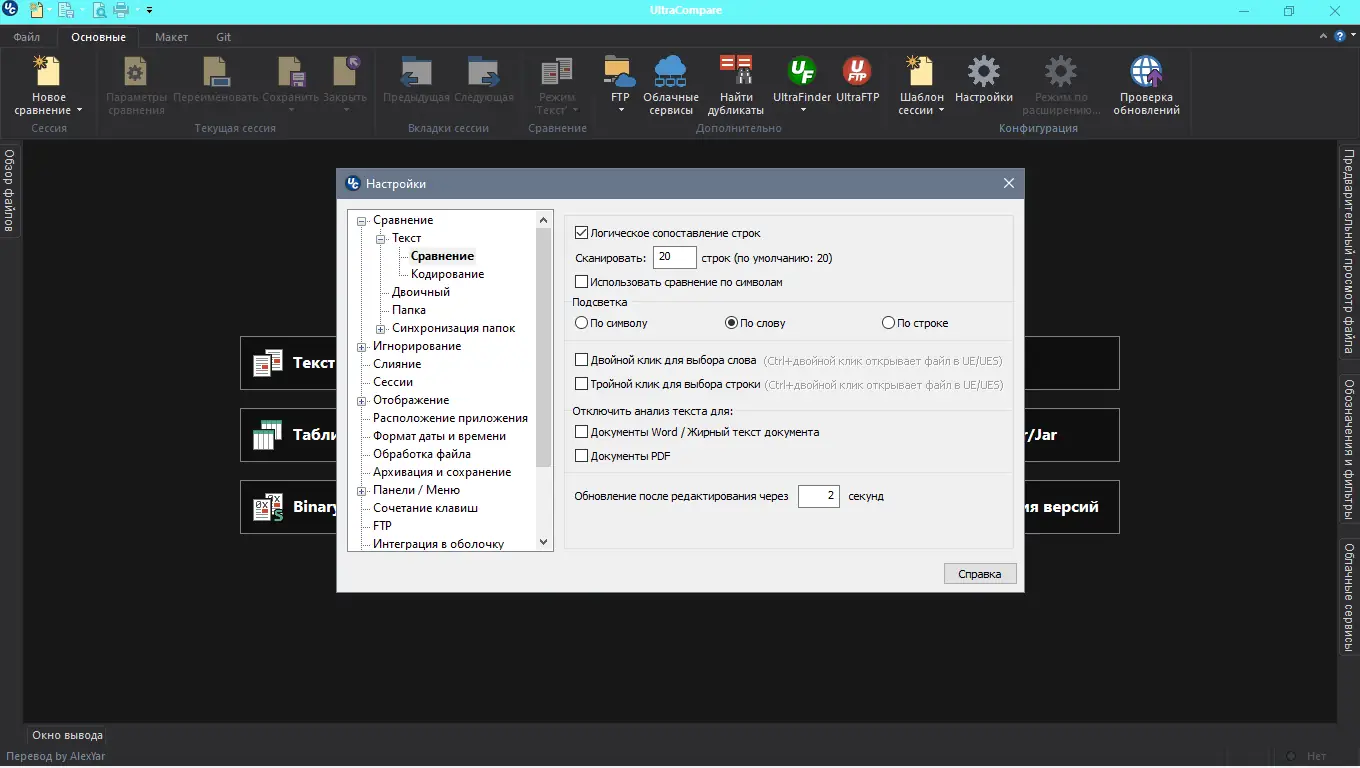
Task: Select Кодирование in the settings tree
Action: [448, 274]
